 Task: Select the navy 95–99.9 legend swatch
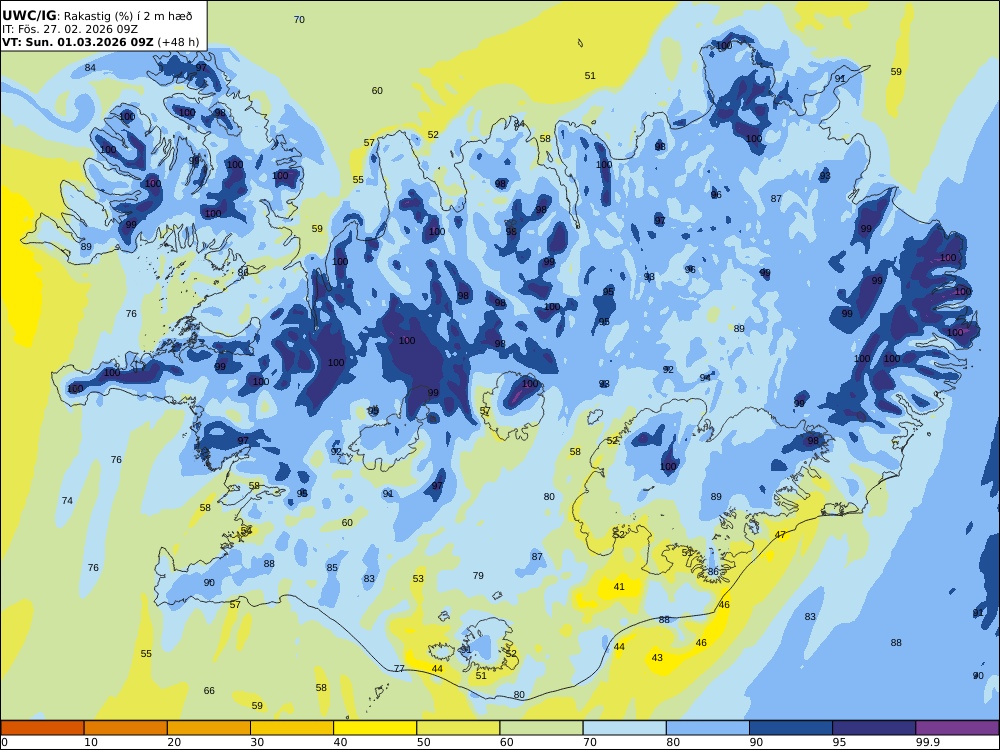874,728
